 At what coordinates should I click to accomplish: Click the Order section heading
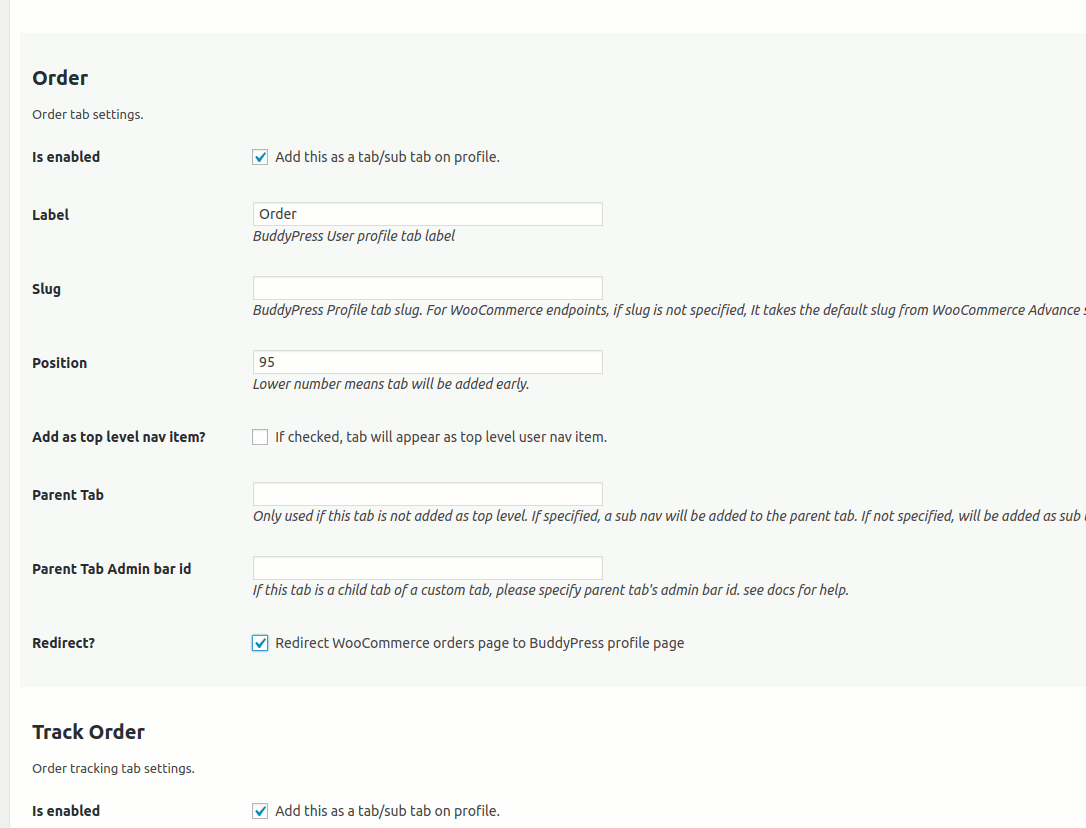60,78
